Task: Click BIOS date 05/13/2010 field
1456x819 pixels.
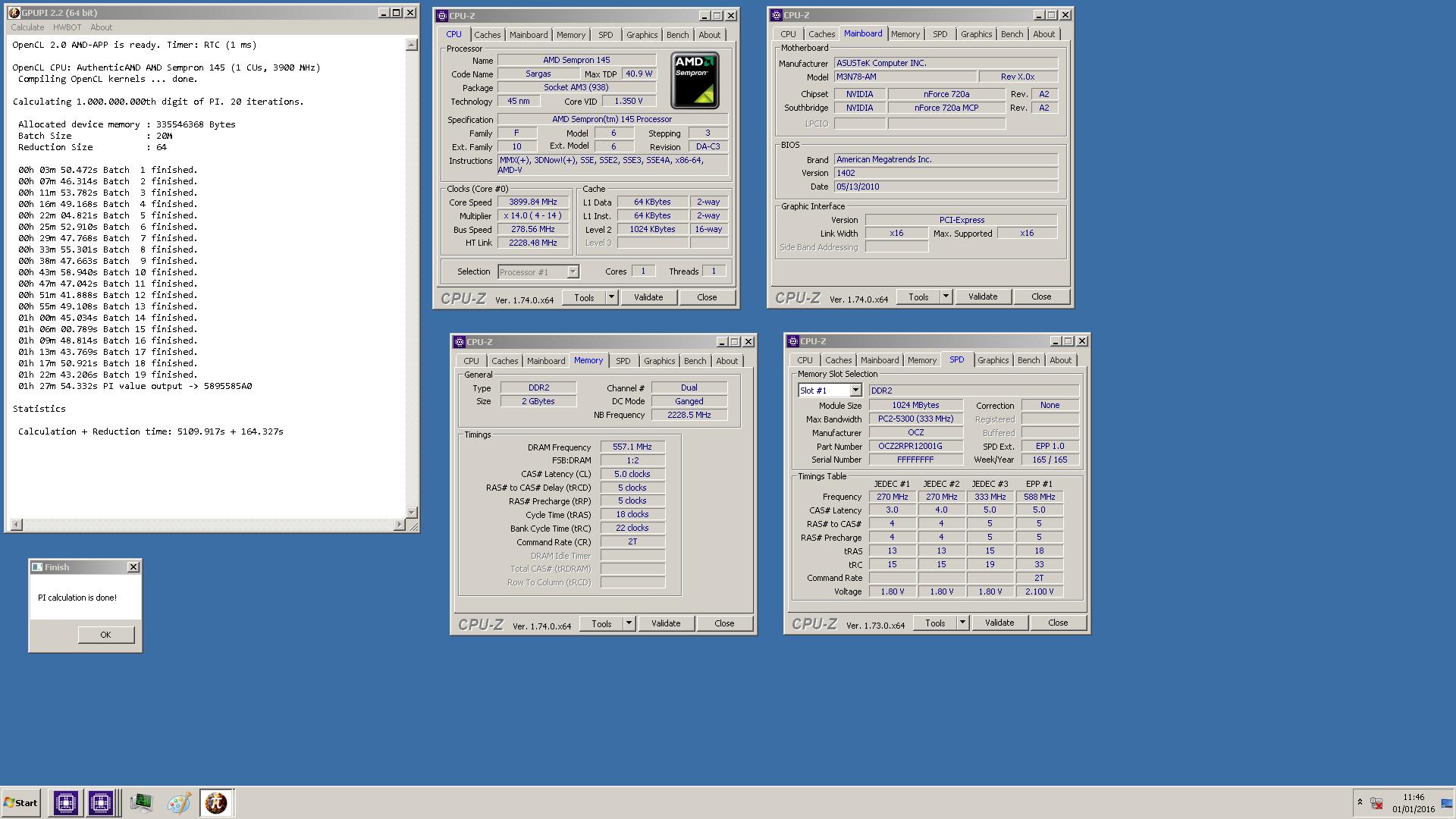Action: [x=946, y=187]
